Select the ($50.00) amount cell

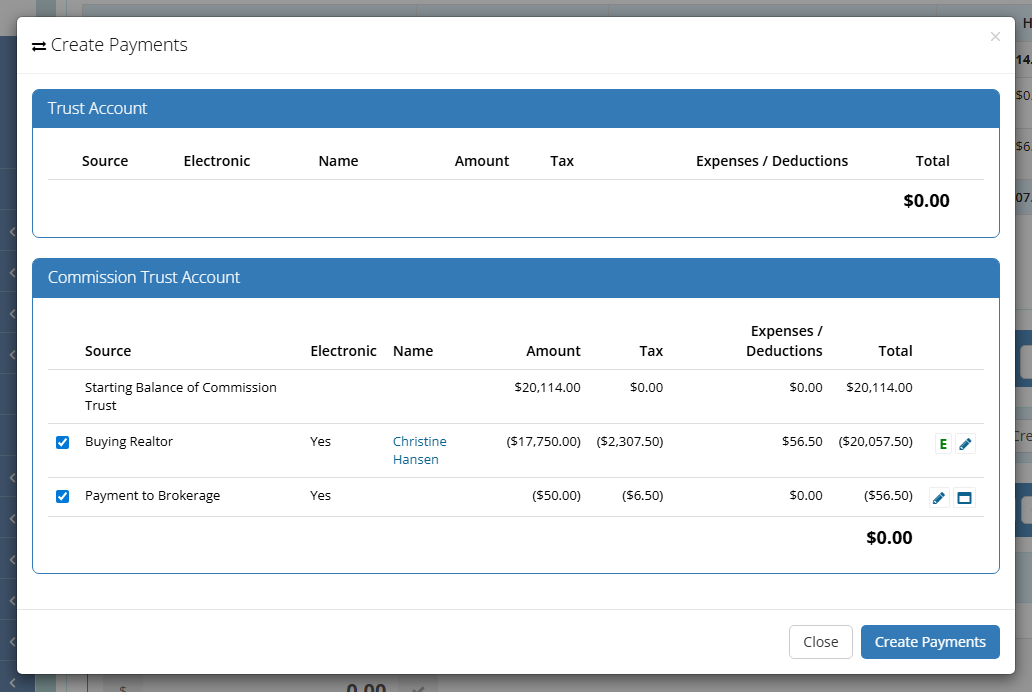click(x=556, y=496)
